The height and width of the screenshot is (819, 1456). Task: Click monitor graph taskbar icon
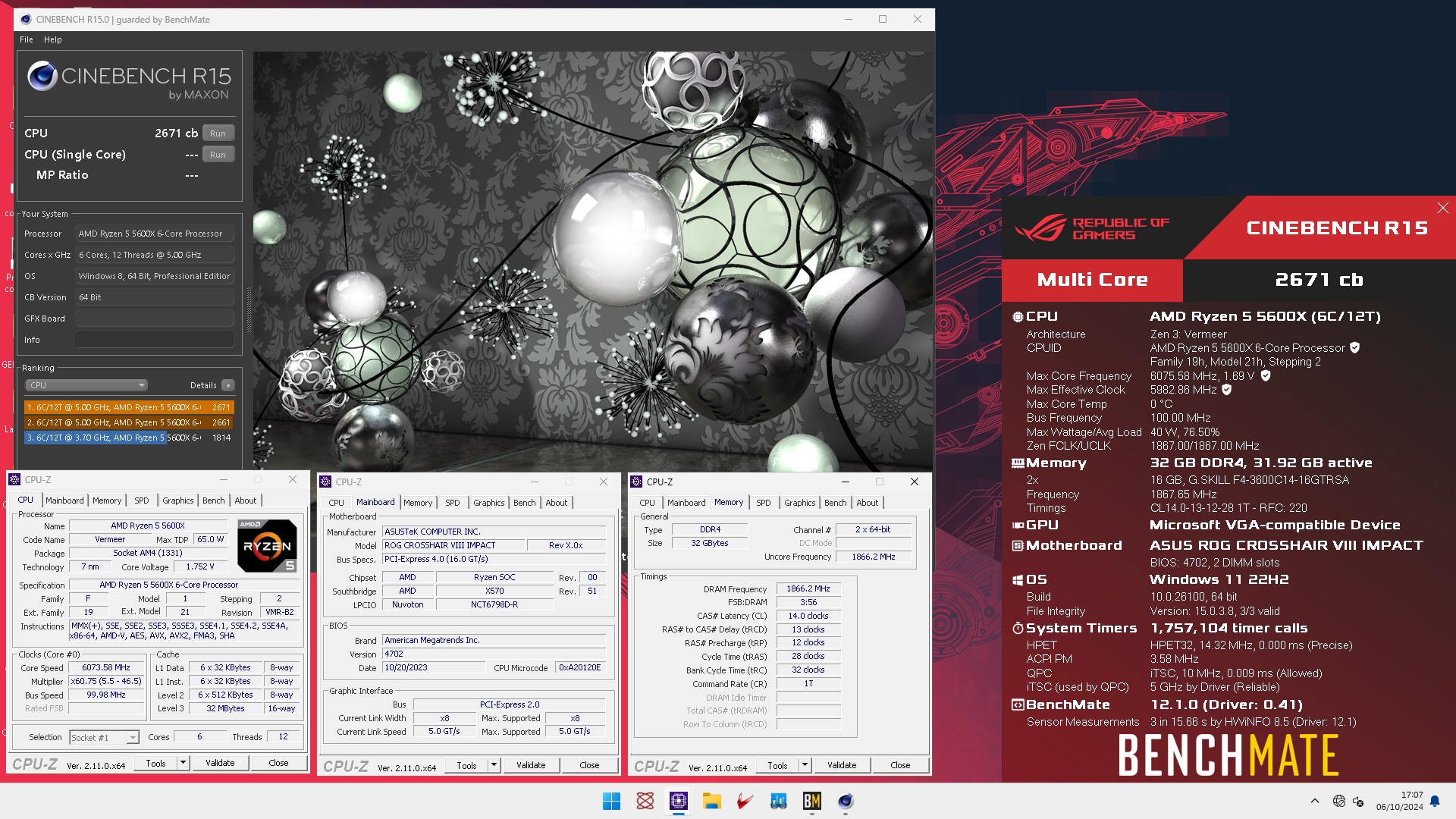pos(778,801)
